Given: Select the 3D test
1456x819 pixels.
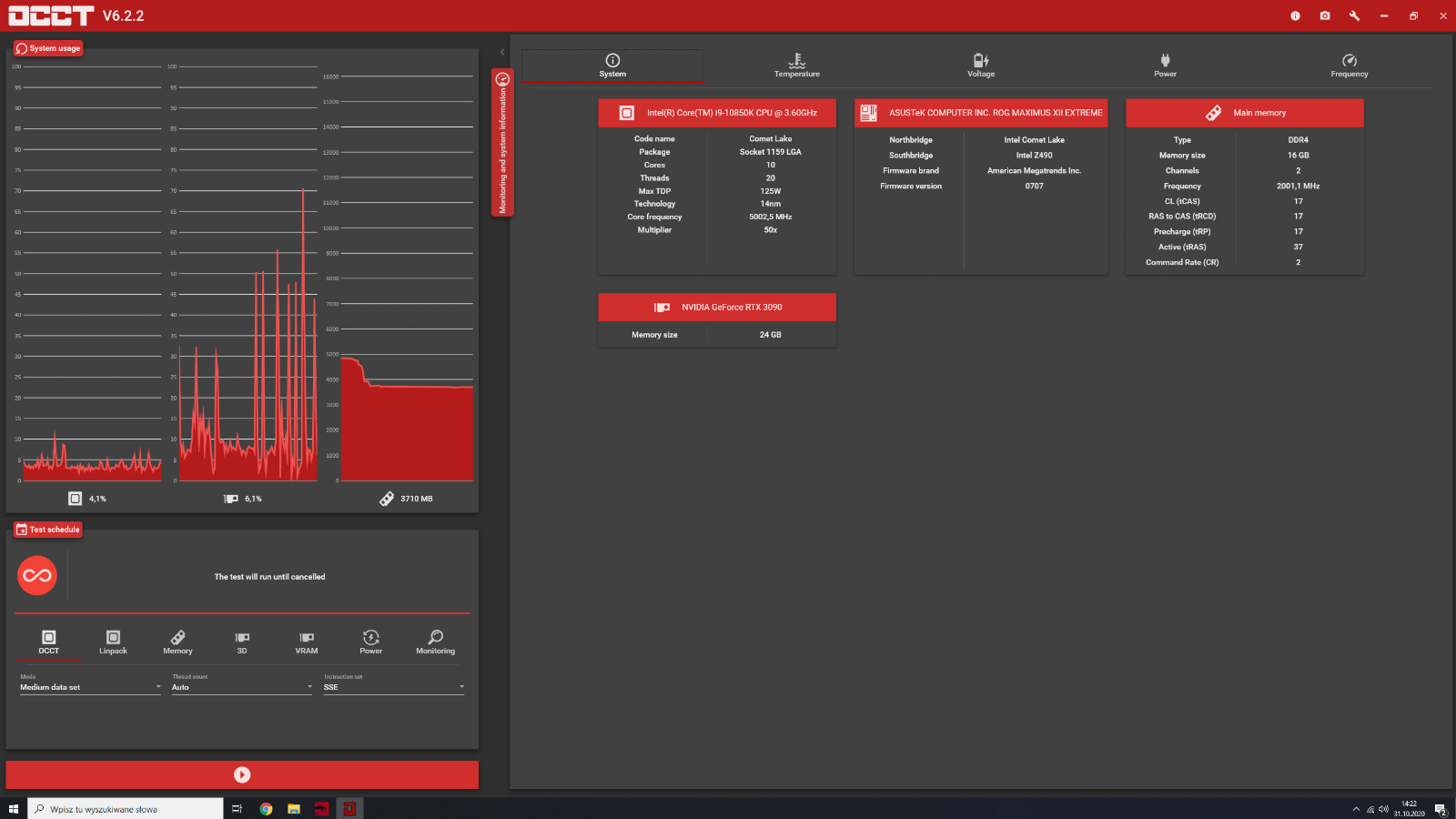Looking at the screenshot, I should click(242, 642).
